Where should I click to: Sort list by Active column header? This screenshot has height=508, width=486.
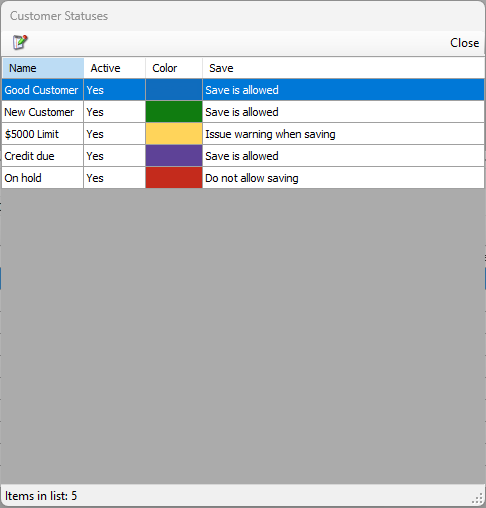point(114,68)
